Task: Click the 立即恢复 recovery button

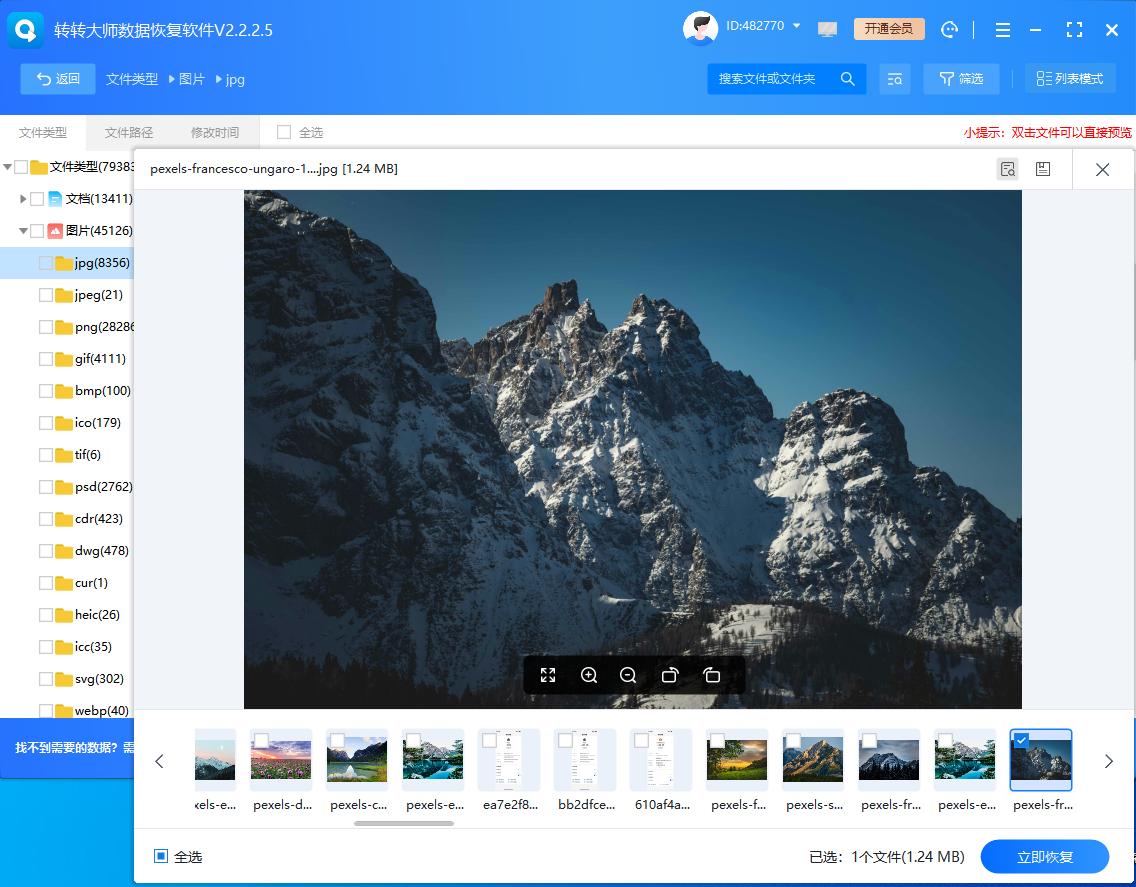Action: 1044,856
